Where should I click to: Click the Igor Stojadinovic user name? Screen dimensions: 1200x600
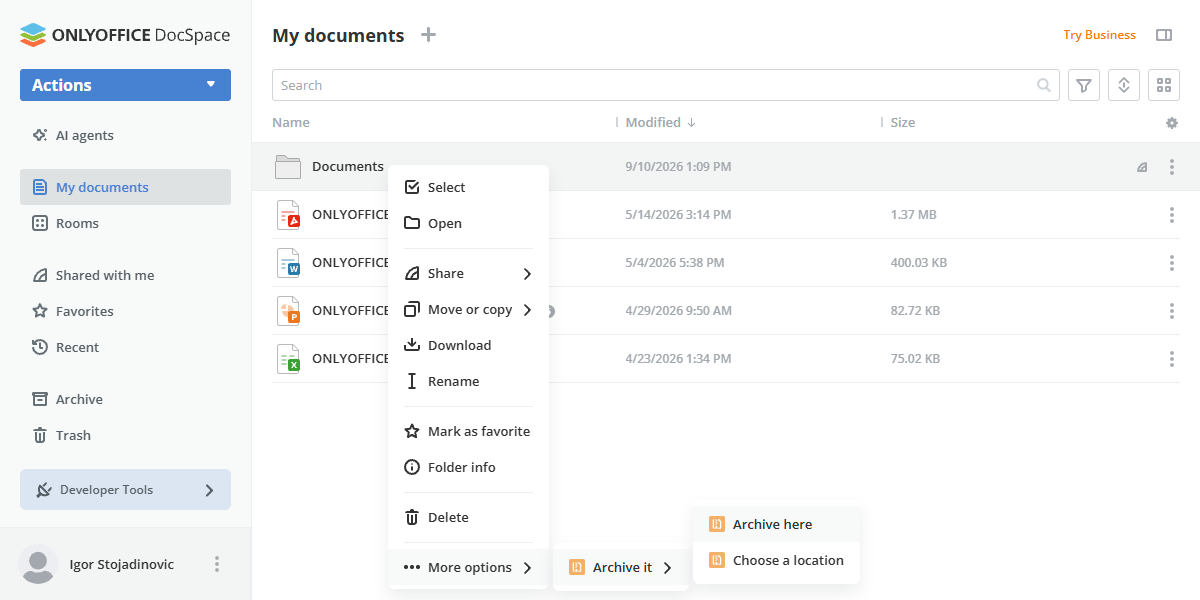[x=122, y=565]
